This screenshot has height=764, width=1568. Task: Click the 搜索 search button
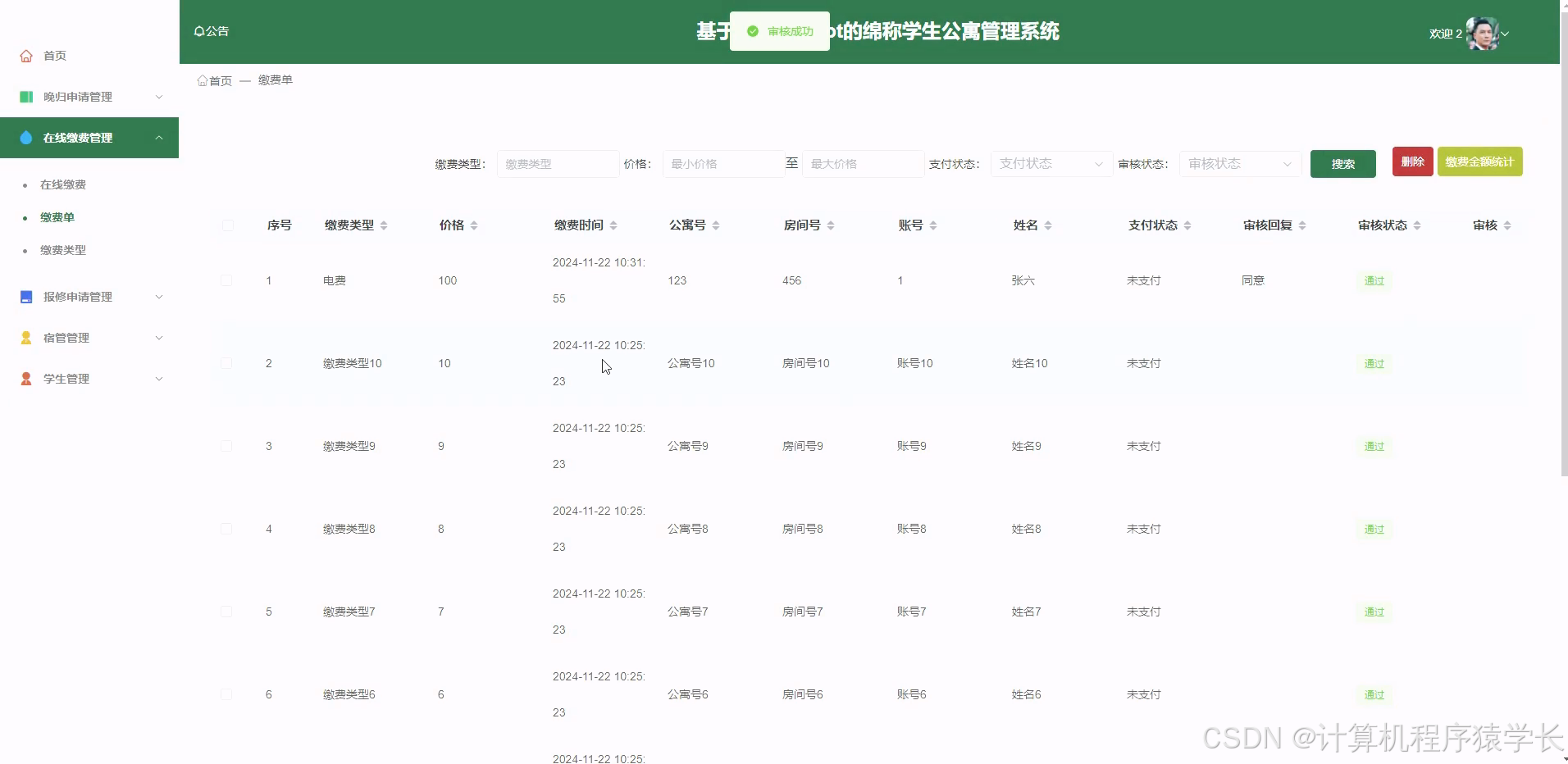coord(1342,163)
